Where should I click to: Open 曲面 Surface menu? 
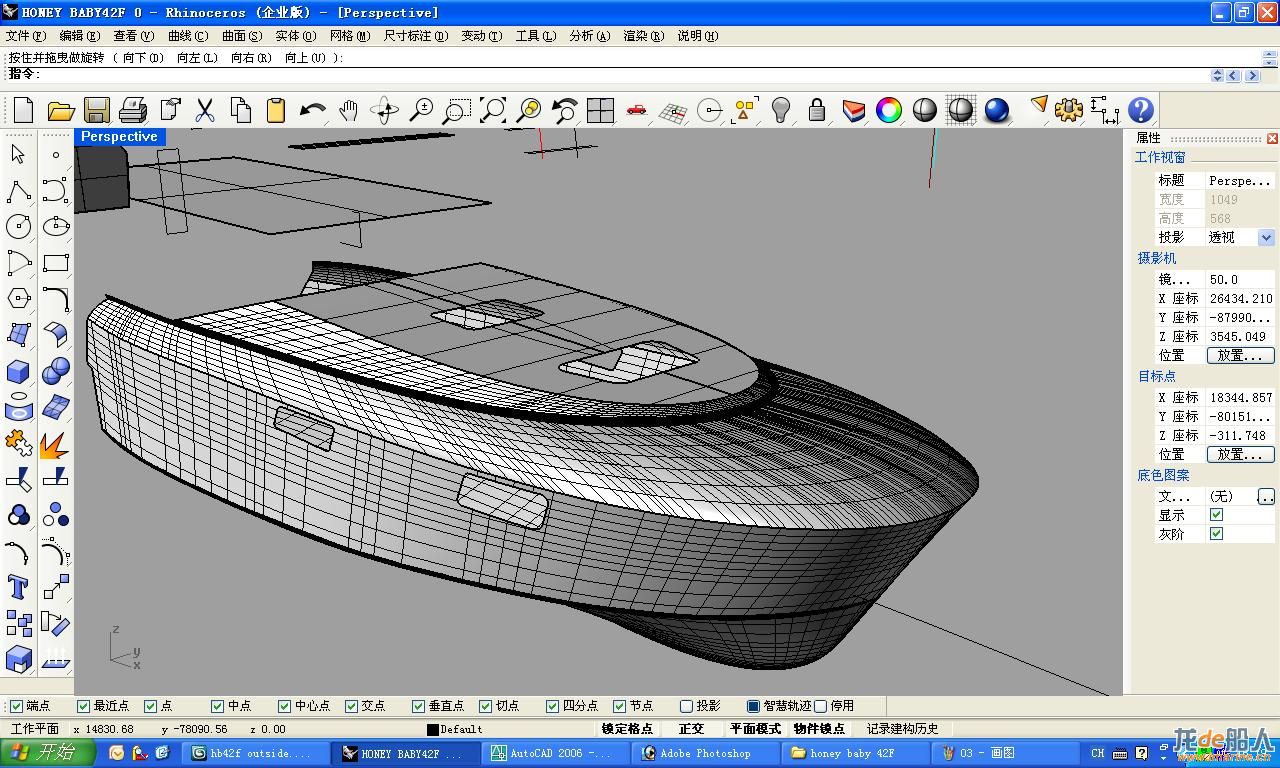(241, 36)
